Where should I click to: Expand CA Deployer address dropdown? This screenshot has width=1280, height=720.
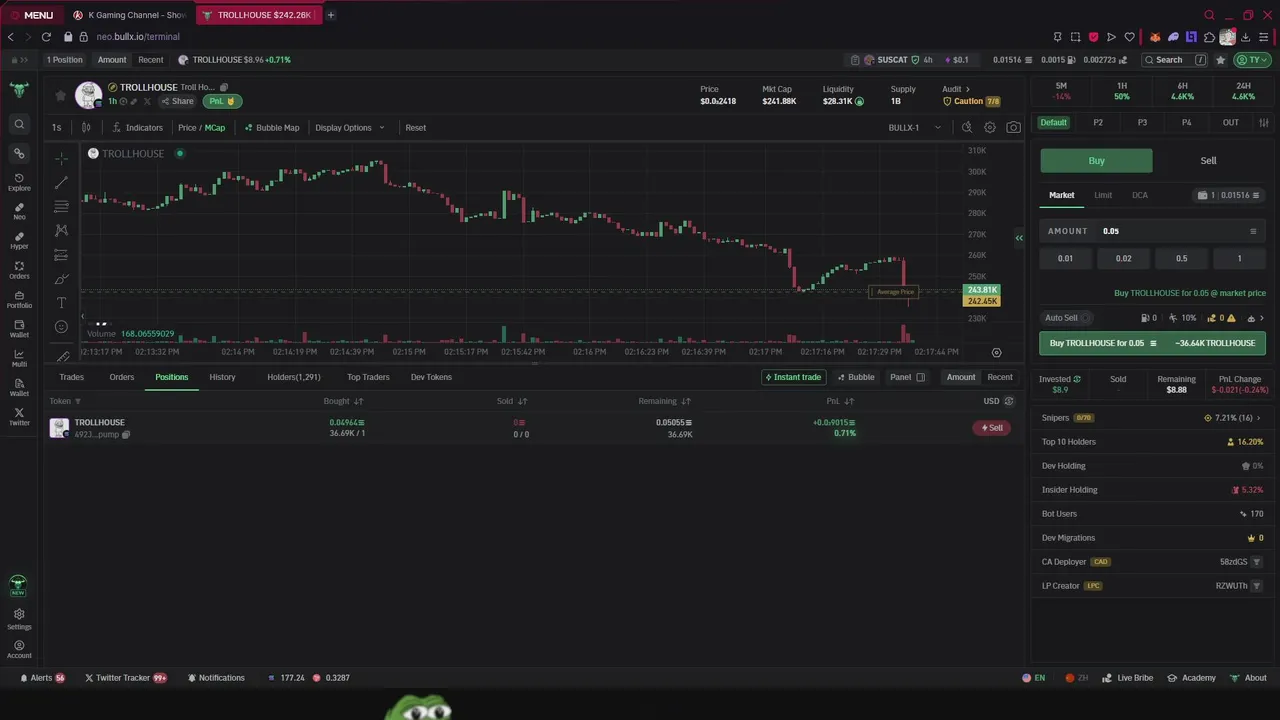point(1257,562)
